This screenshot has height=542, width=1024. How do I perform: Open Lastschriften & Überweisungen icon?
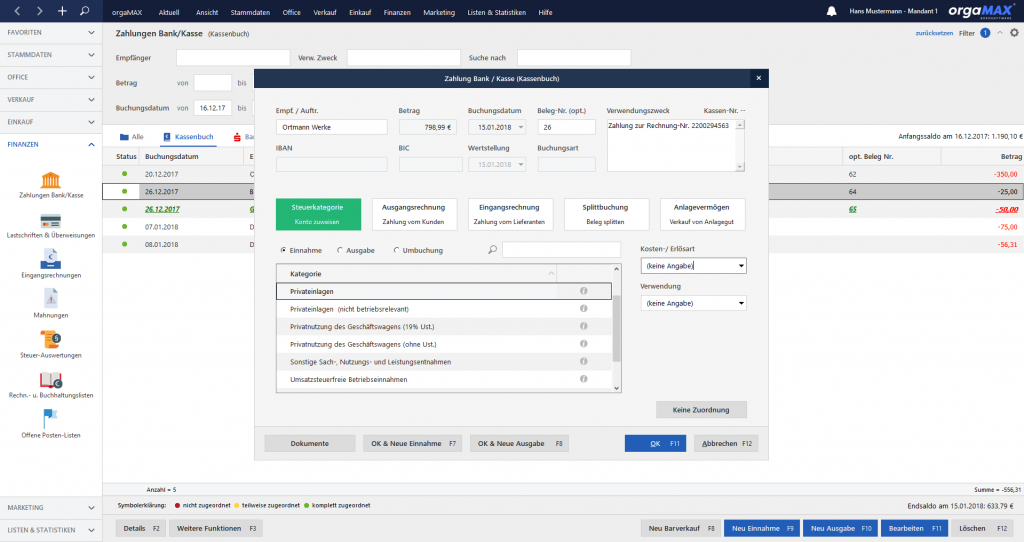click(x=51, y=221)
